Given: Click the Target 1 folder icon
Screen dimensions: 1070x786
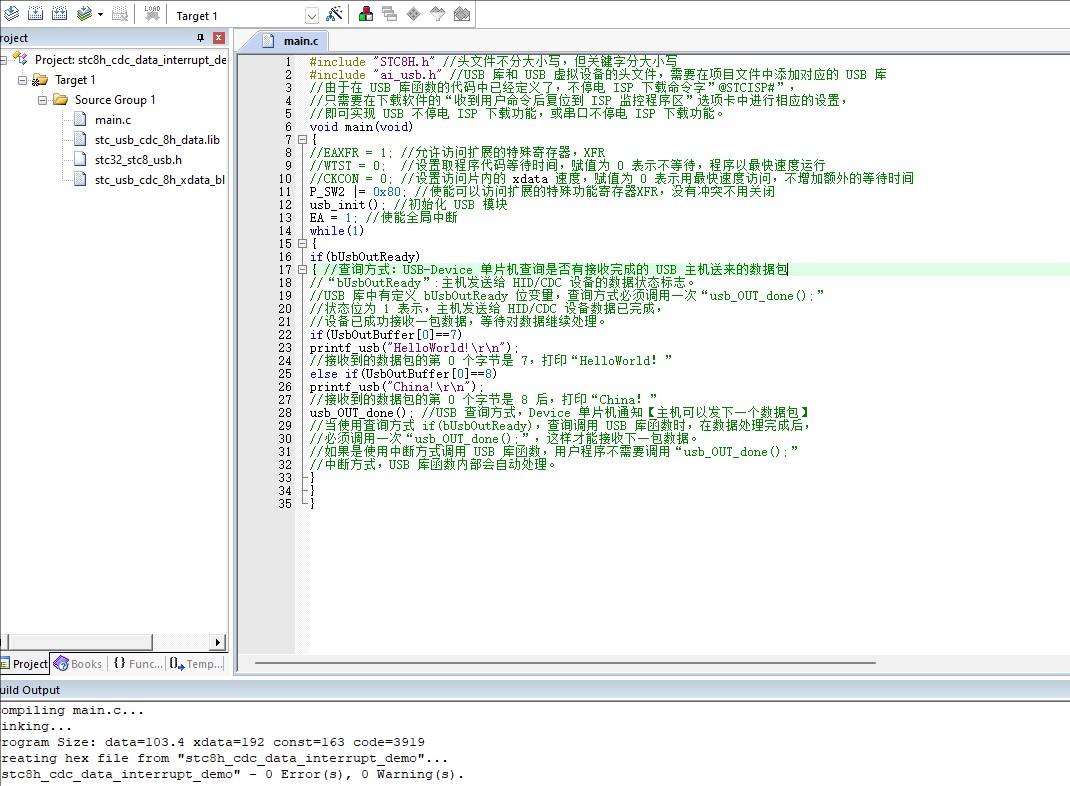Looking at the screenshot, I should (40, 80).
